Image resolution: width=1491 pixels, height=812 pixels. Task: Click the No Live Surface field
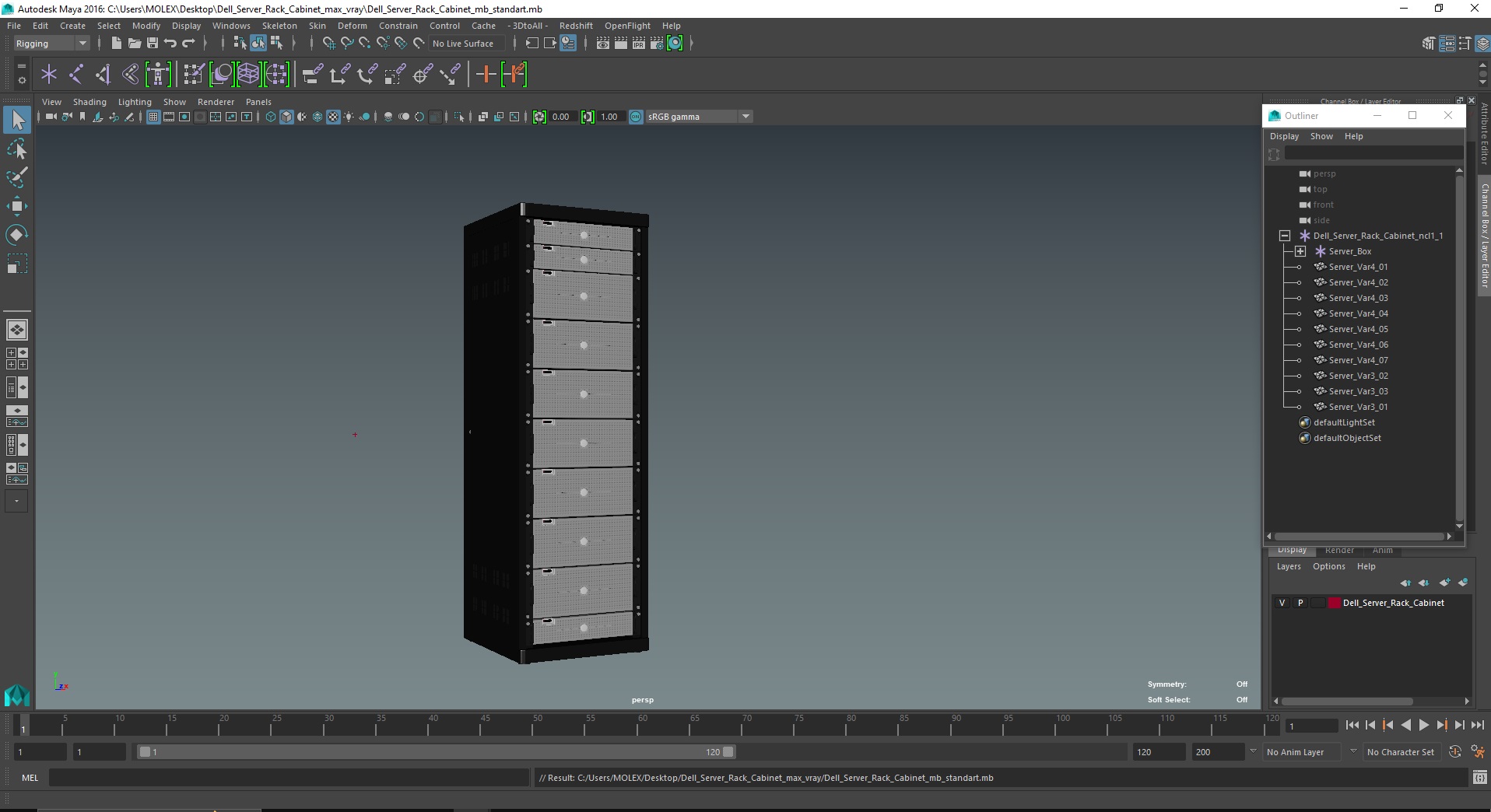[x=468, y=44]
